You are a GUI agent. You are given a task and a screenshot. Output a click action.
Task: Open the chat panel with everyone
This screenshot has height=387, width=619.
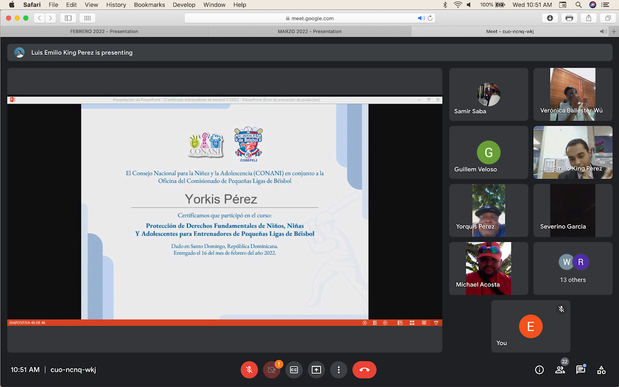pos(580,370)
